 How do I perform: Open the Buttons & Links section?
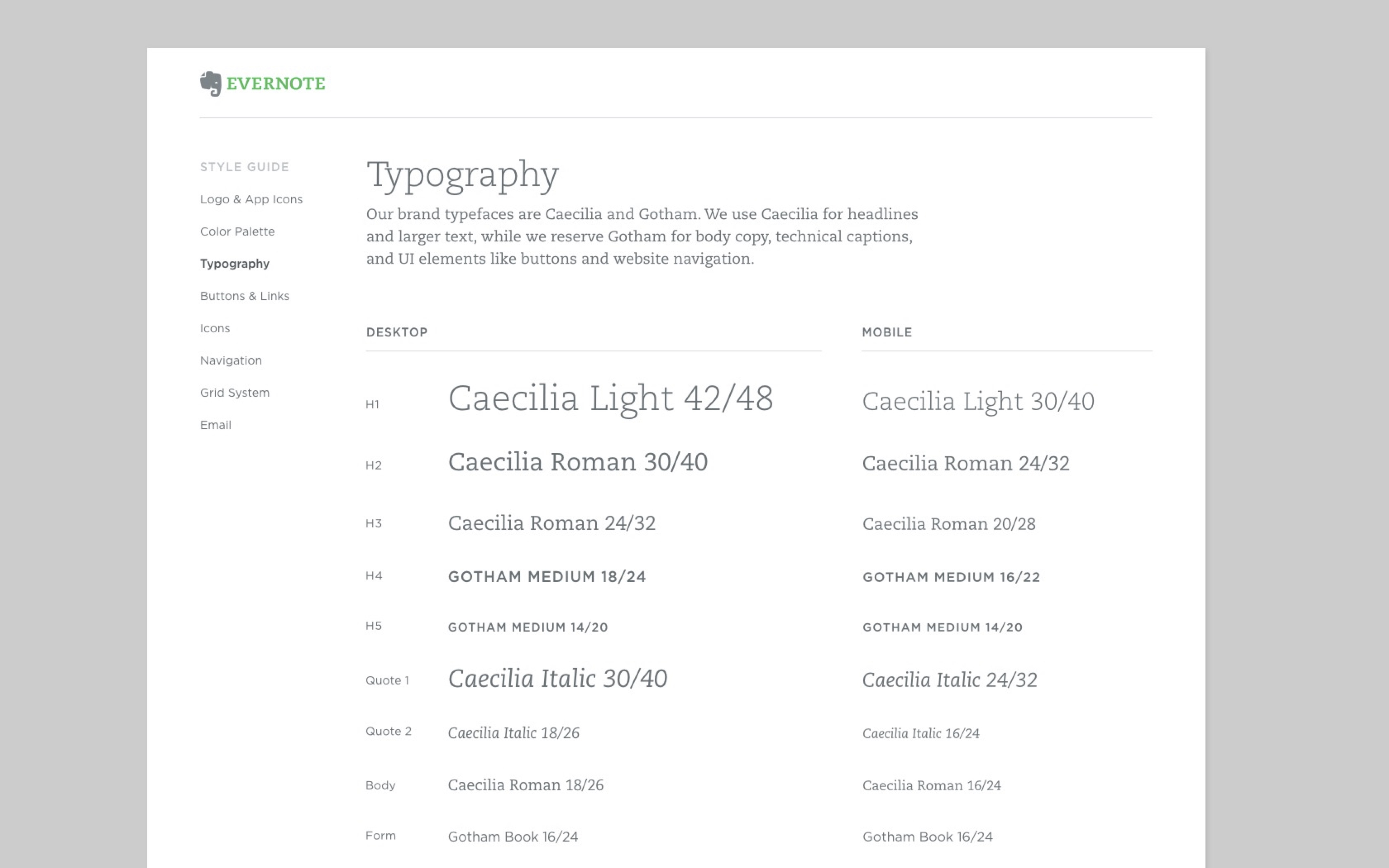[244, 296]
